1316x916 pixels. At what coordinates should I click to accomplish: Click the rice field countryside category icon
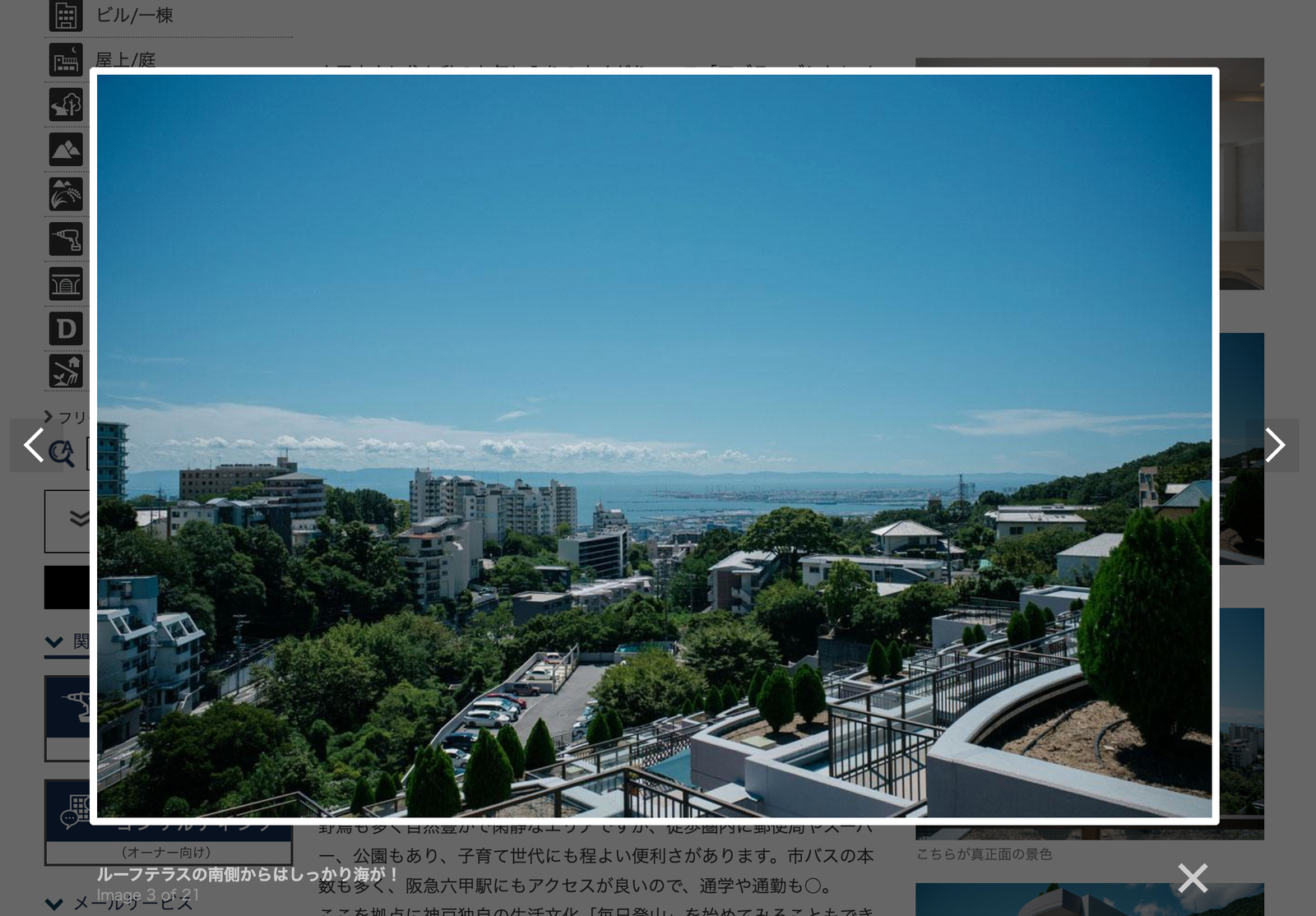[x=66, y=194]
